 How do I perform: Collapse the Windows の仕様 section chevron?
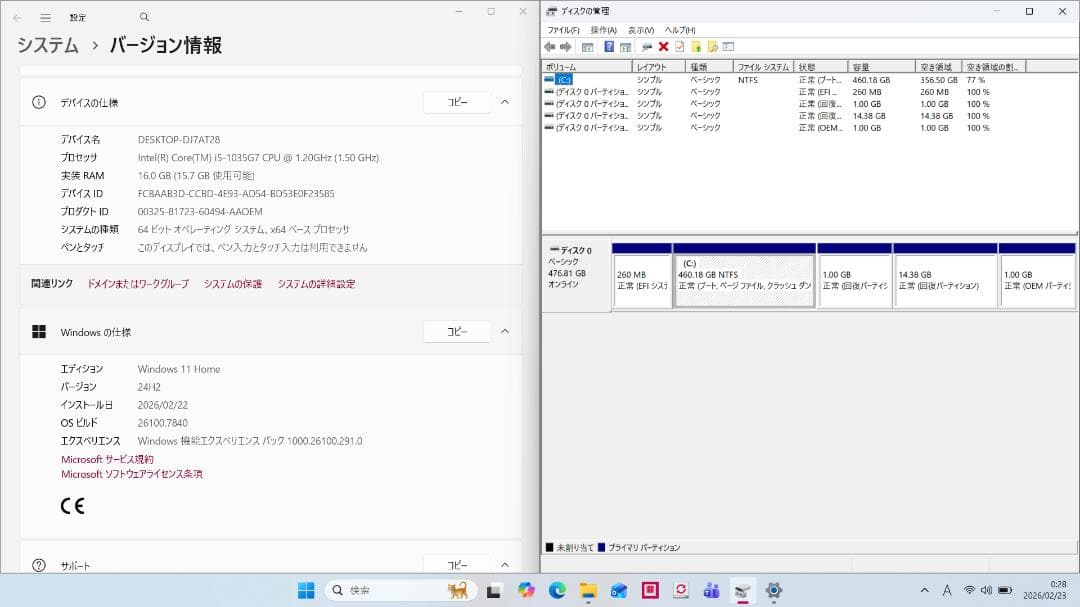pos(505,331)
